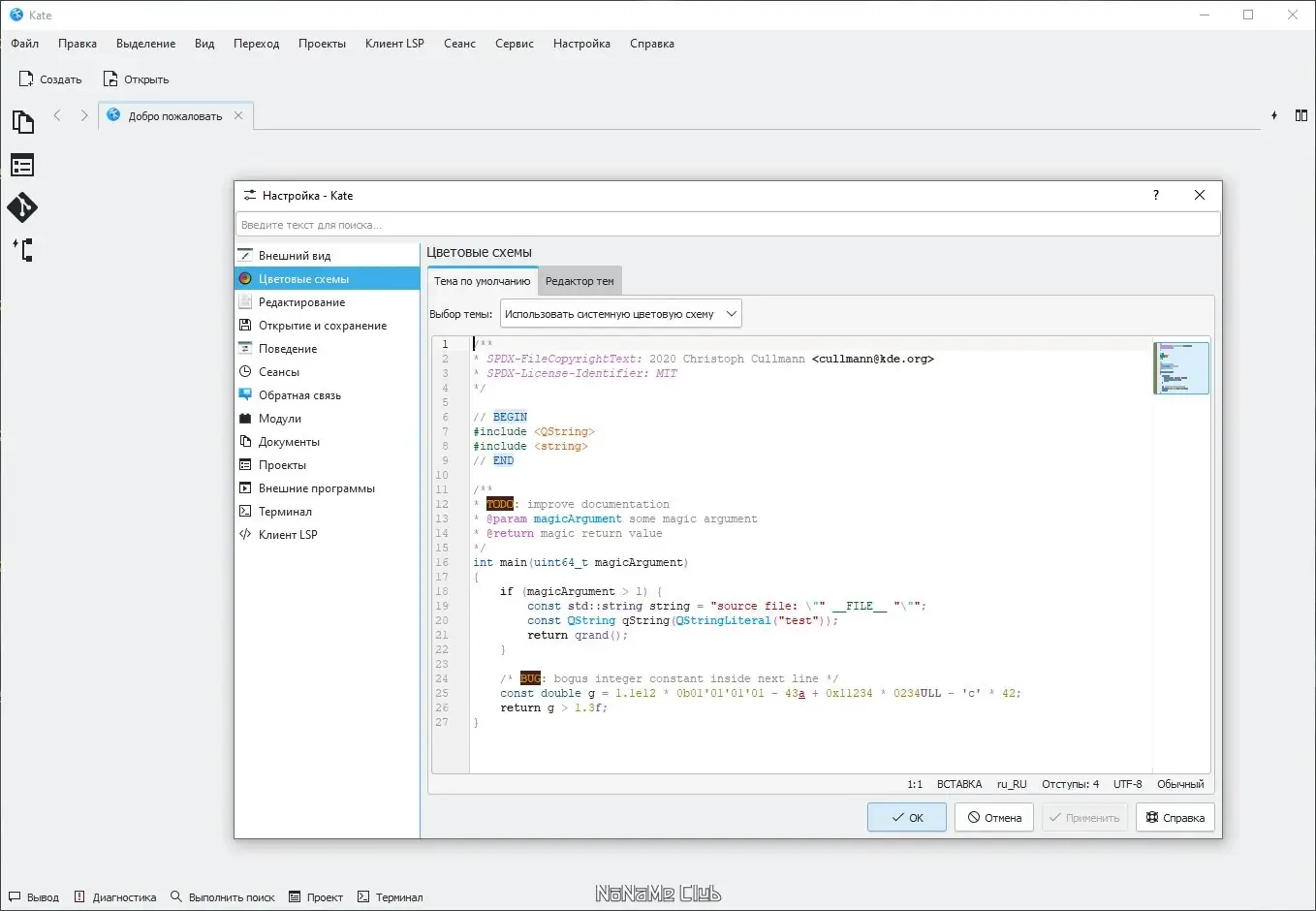Close the Настройка - Kate dialog
The height and width of the screenshot is (911, 1316).
point(1200,195)
